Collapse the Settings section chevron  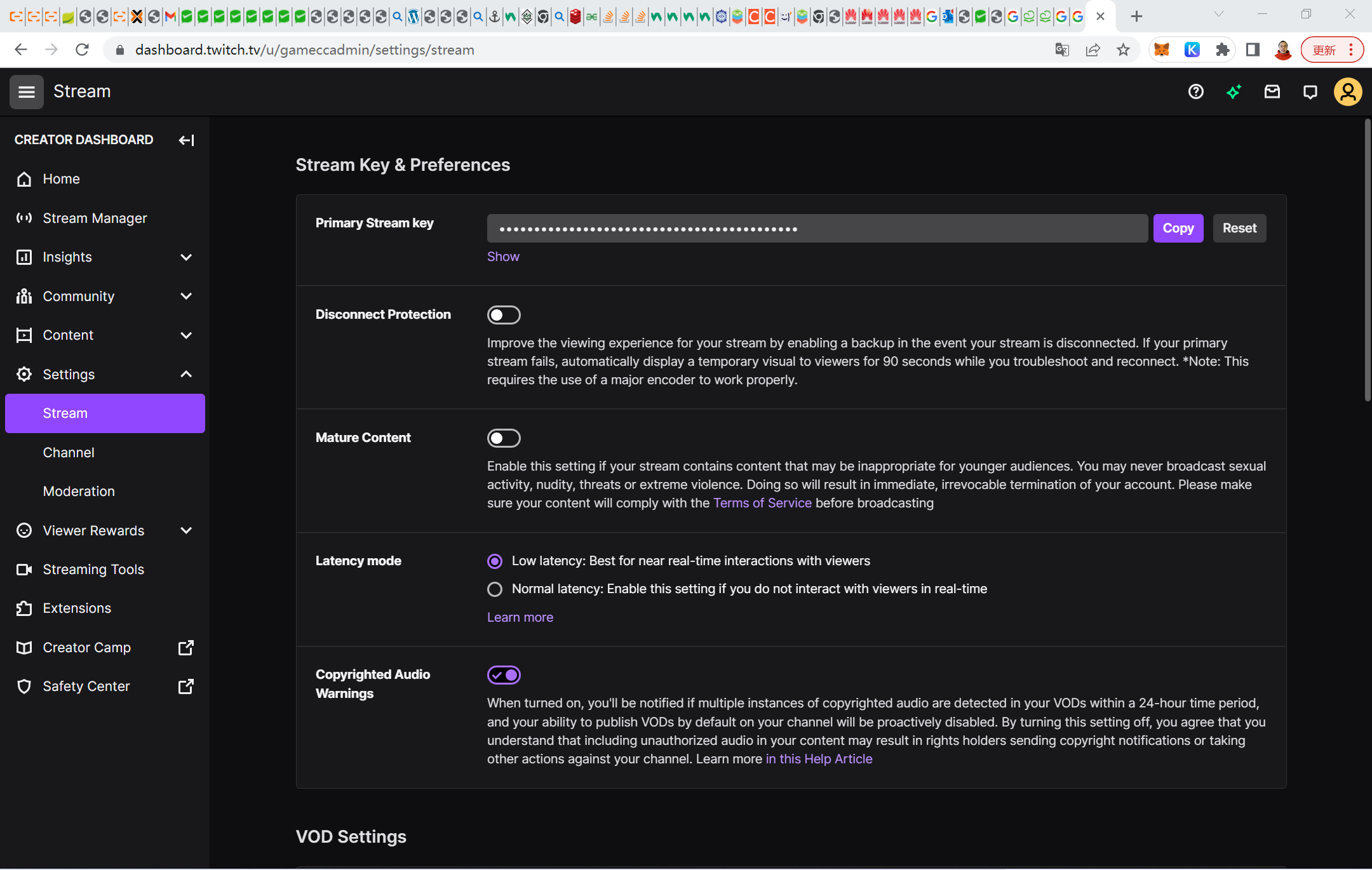coord(186,374)
